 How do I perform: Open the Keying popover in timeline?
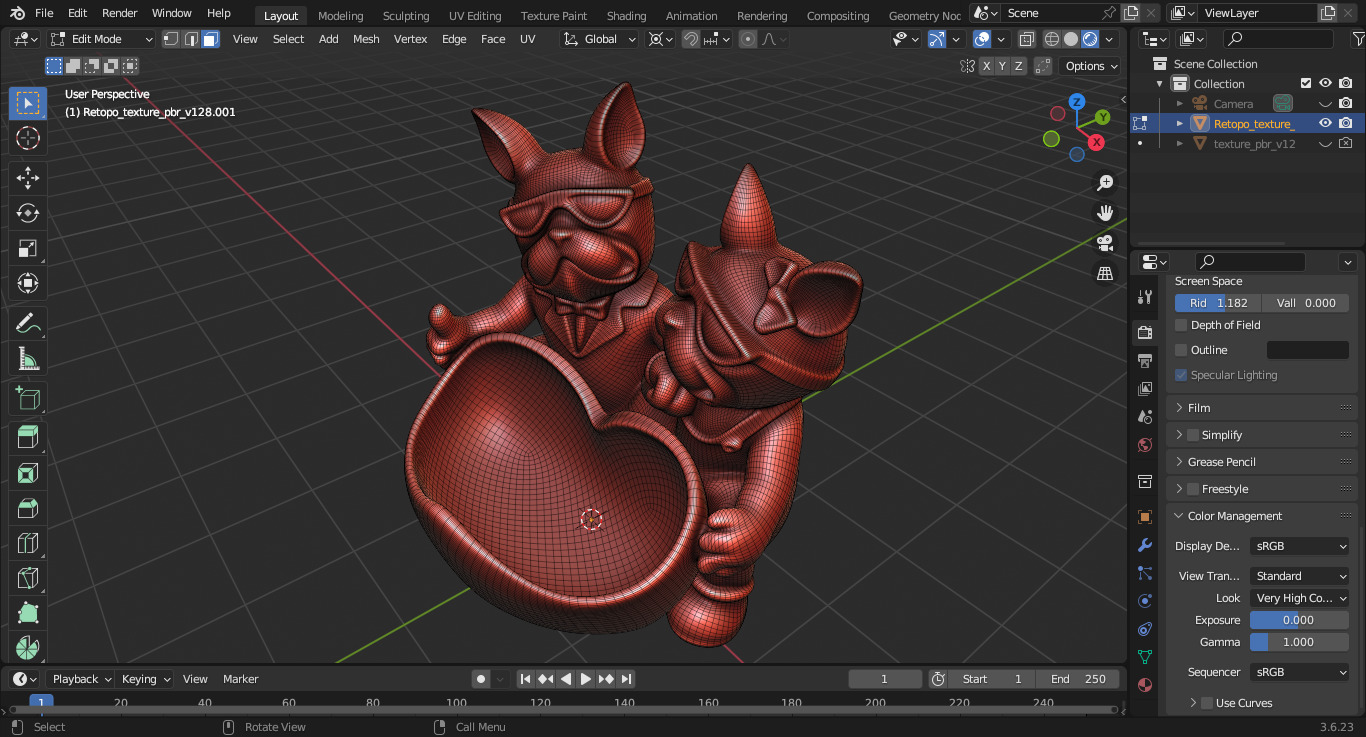pyautogui.click(x=146, y=679)
